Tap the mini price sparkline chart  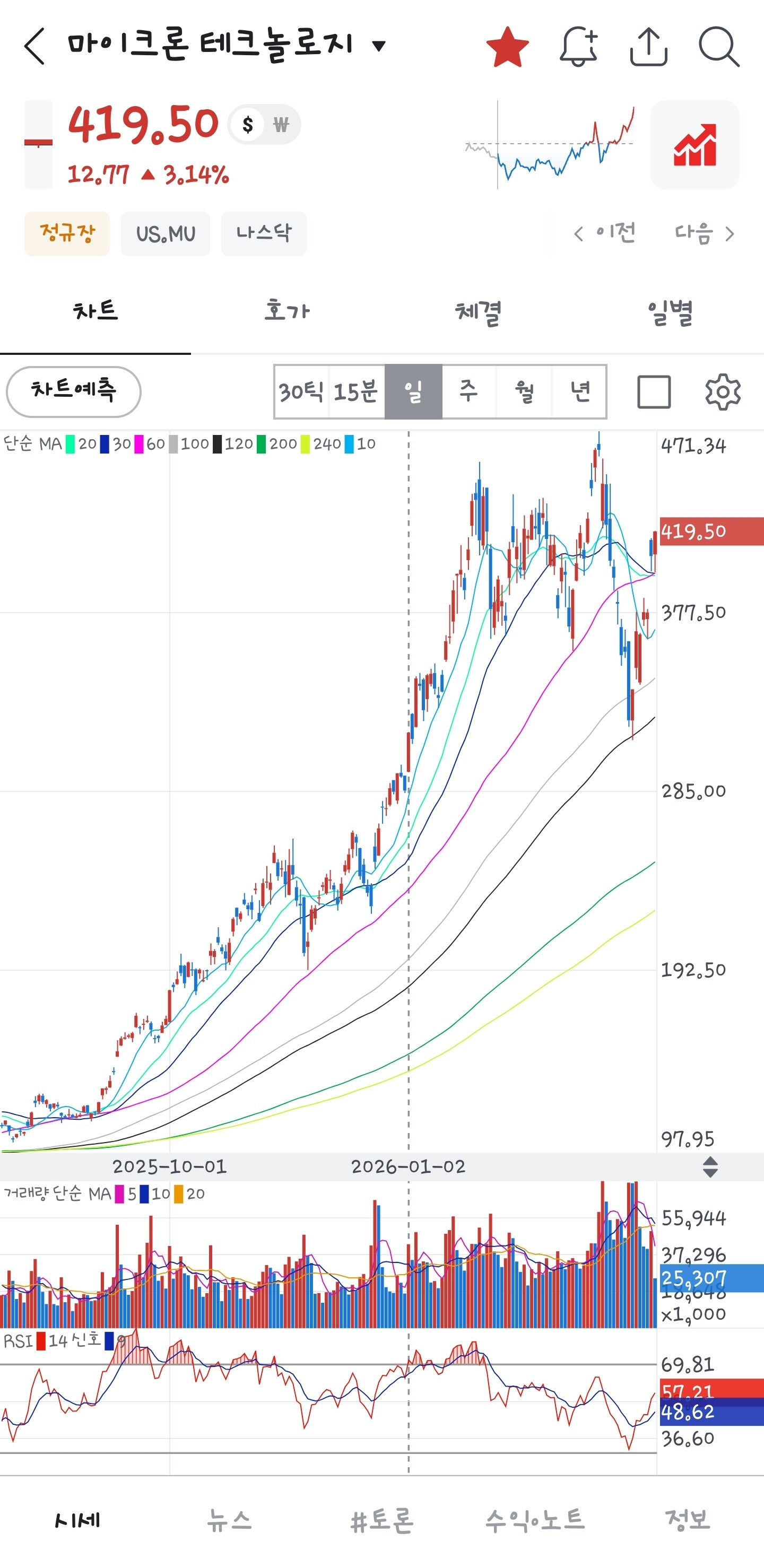point(550,145)
